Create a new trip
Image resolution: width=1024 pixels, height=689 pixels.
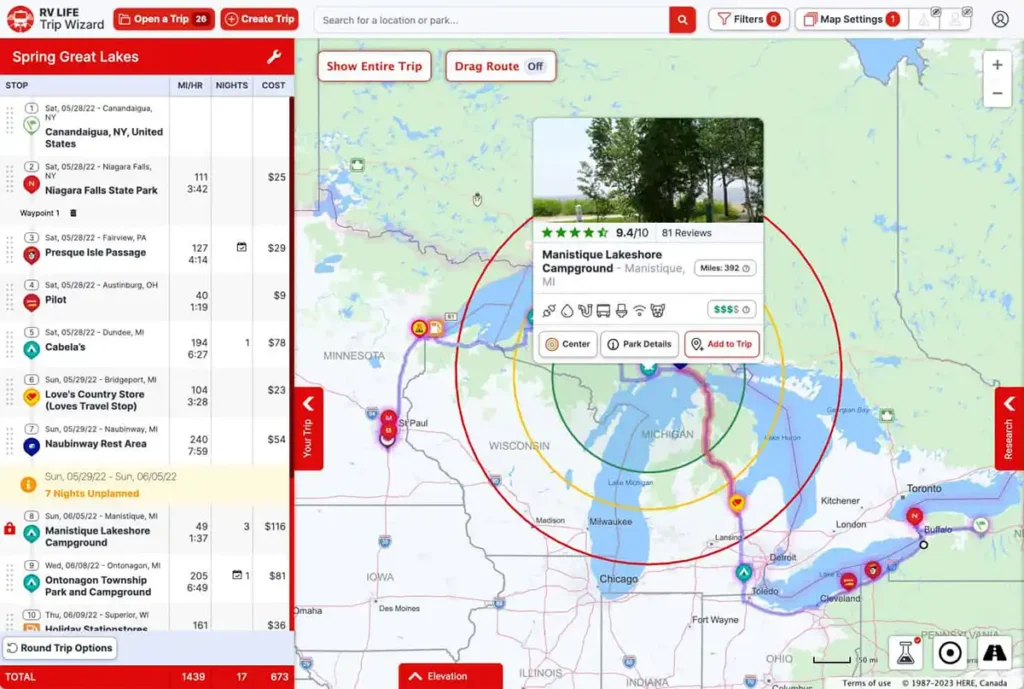(259, 20)
